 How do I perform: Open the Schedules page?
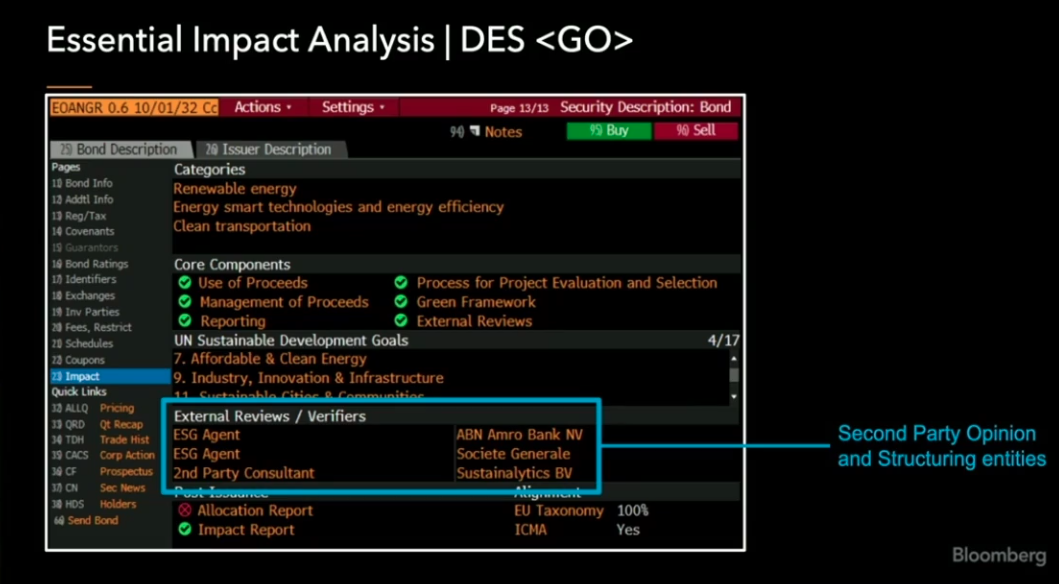[x=82, y=344]
